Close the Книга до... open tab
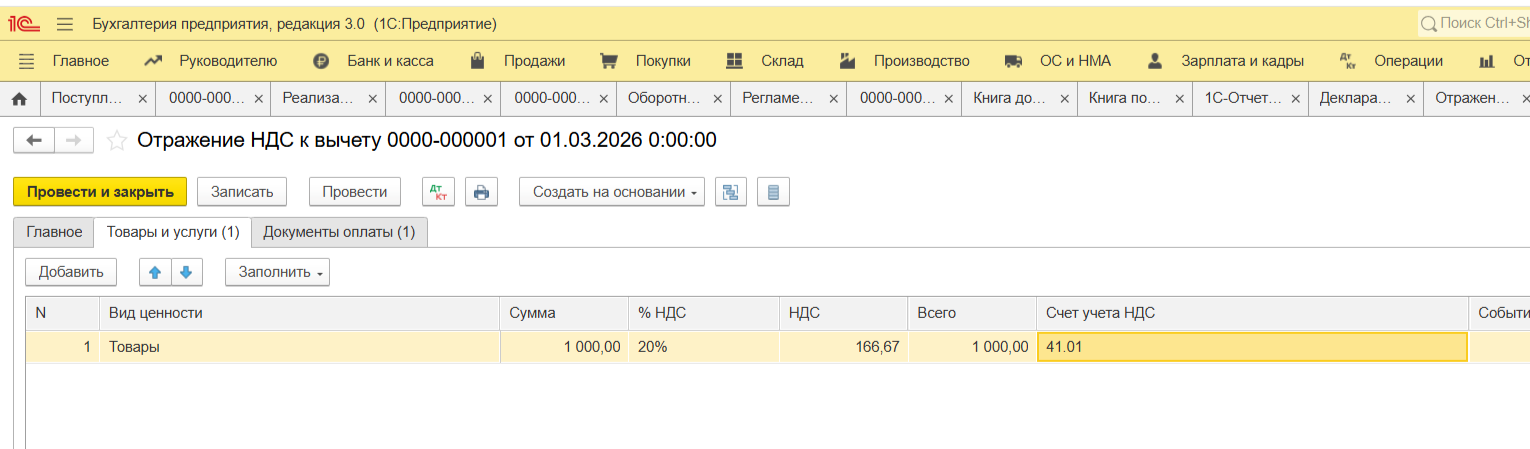 (x=1064, y=99)
